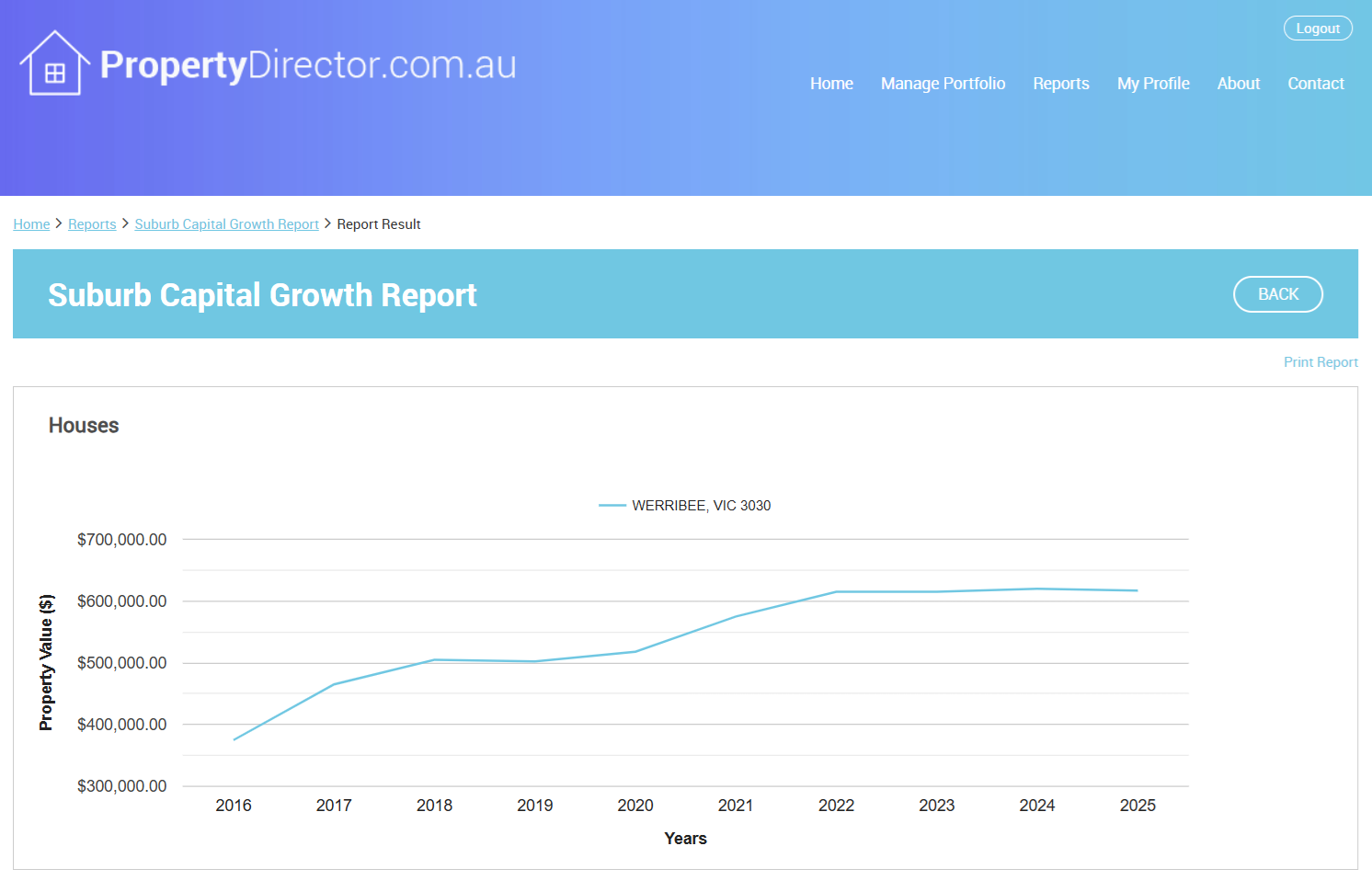This screenshot has height=892, width=1372.
Task: Log out using the Logout button
Action: pos(1317,29)
